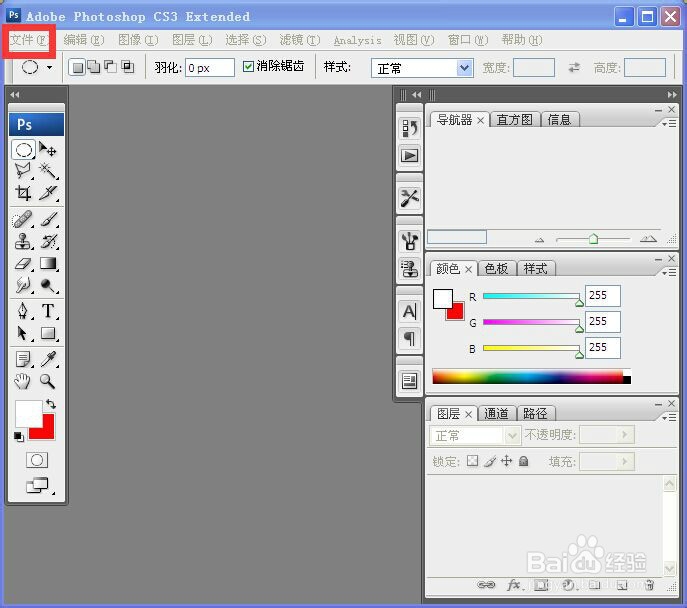
Task: Open the Analysis menu
Action: point(358,40)
